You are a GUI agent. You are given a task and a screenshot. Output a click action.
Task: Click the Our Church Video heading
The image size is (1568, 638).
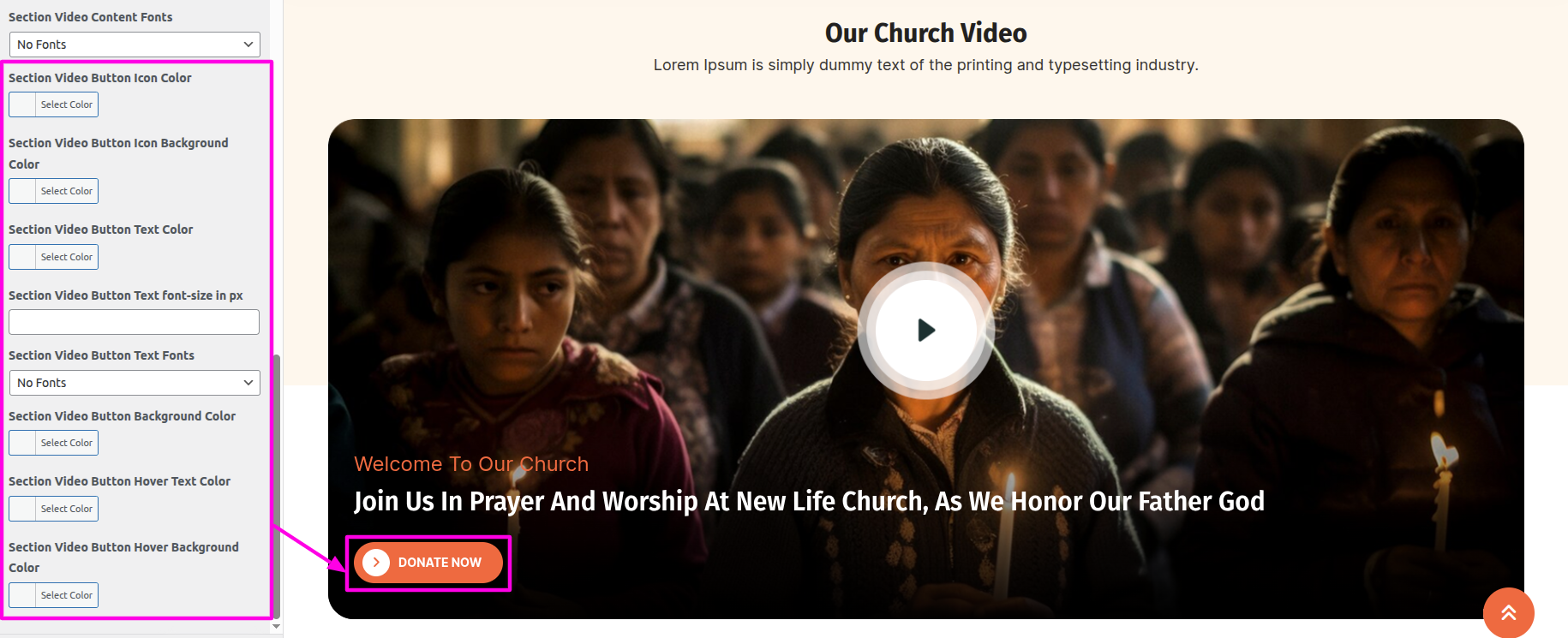pyautogui.click(x=925, y=33)
